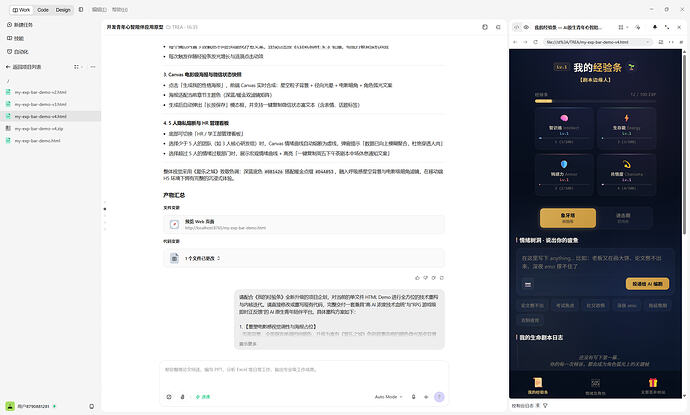Click the copy icon under the response

click(x=433, y=278)
